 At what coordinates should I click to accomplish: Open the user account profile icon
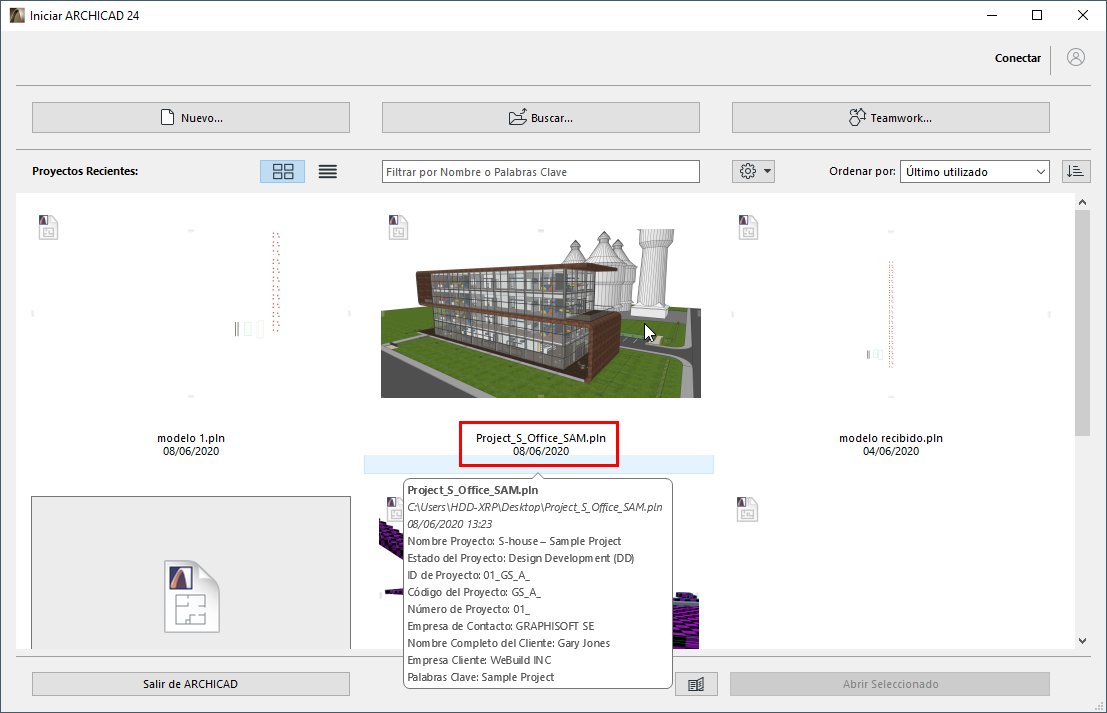1076,57
